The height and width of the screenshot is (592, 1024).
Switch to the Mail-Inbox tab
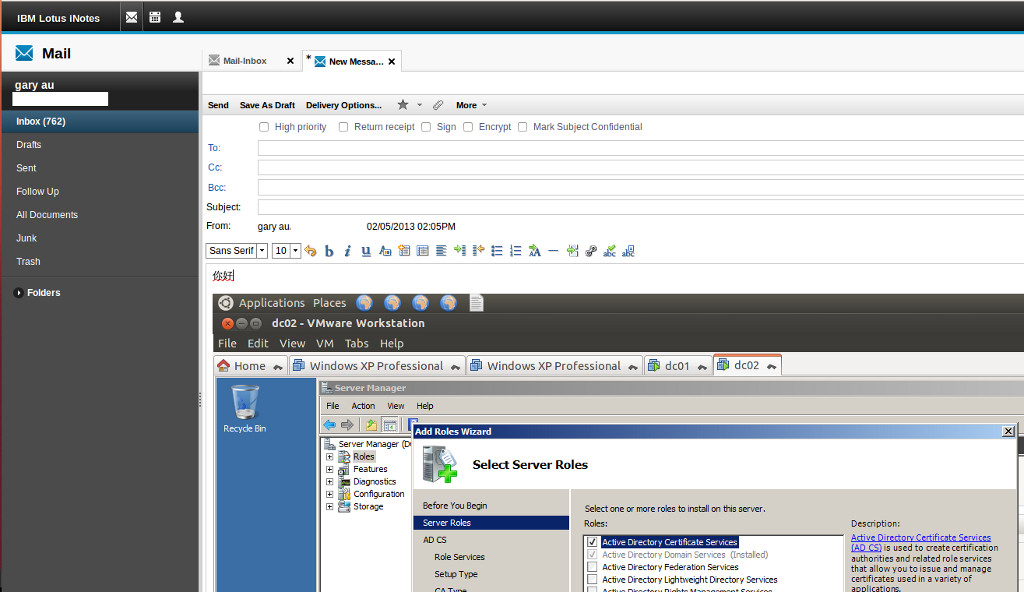(244, 61)
